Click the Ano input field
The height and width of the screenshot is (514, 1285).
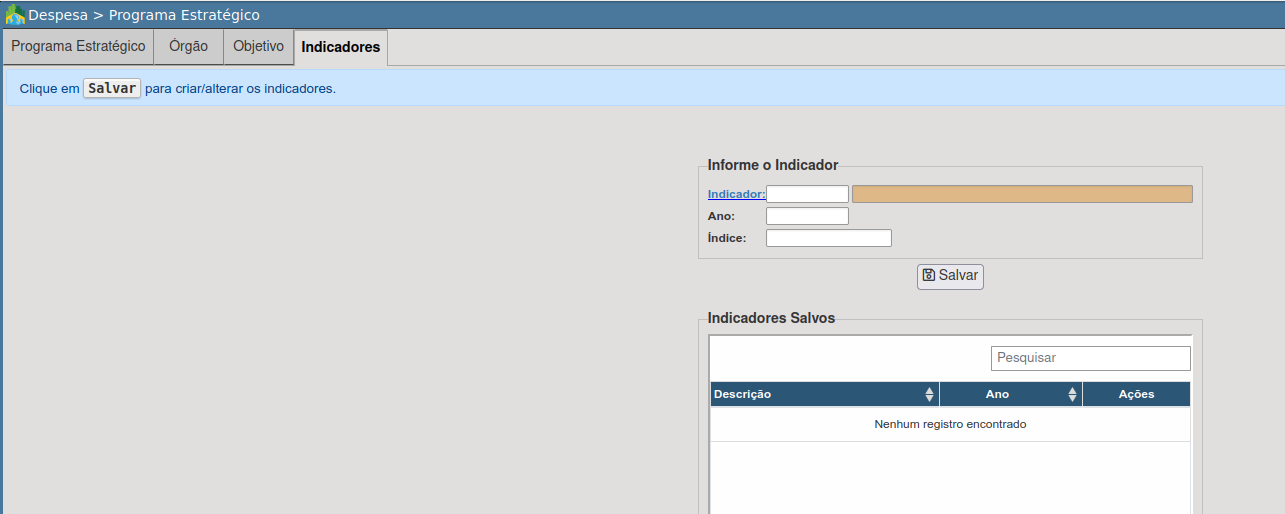[x=807, y=216]
